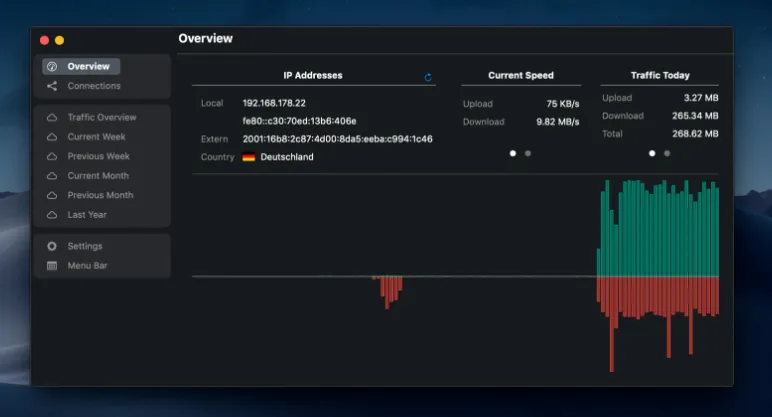
Task: Click the Connections share icon
Action: click(x=52, y=86)
